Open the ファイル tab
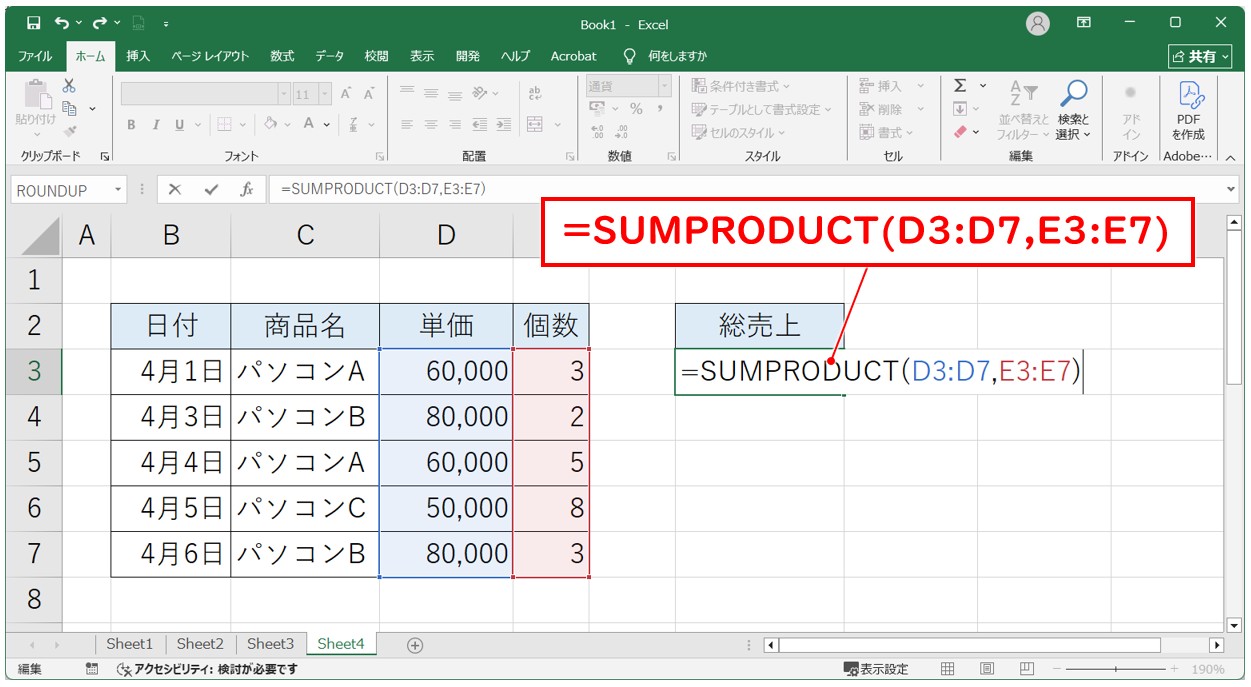Viewport: 1251px width, 687px height. pos(35,56)
